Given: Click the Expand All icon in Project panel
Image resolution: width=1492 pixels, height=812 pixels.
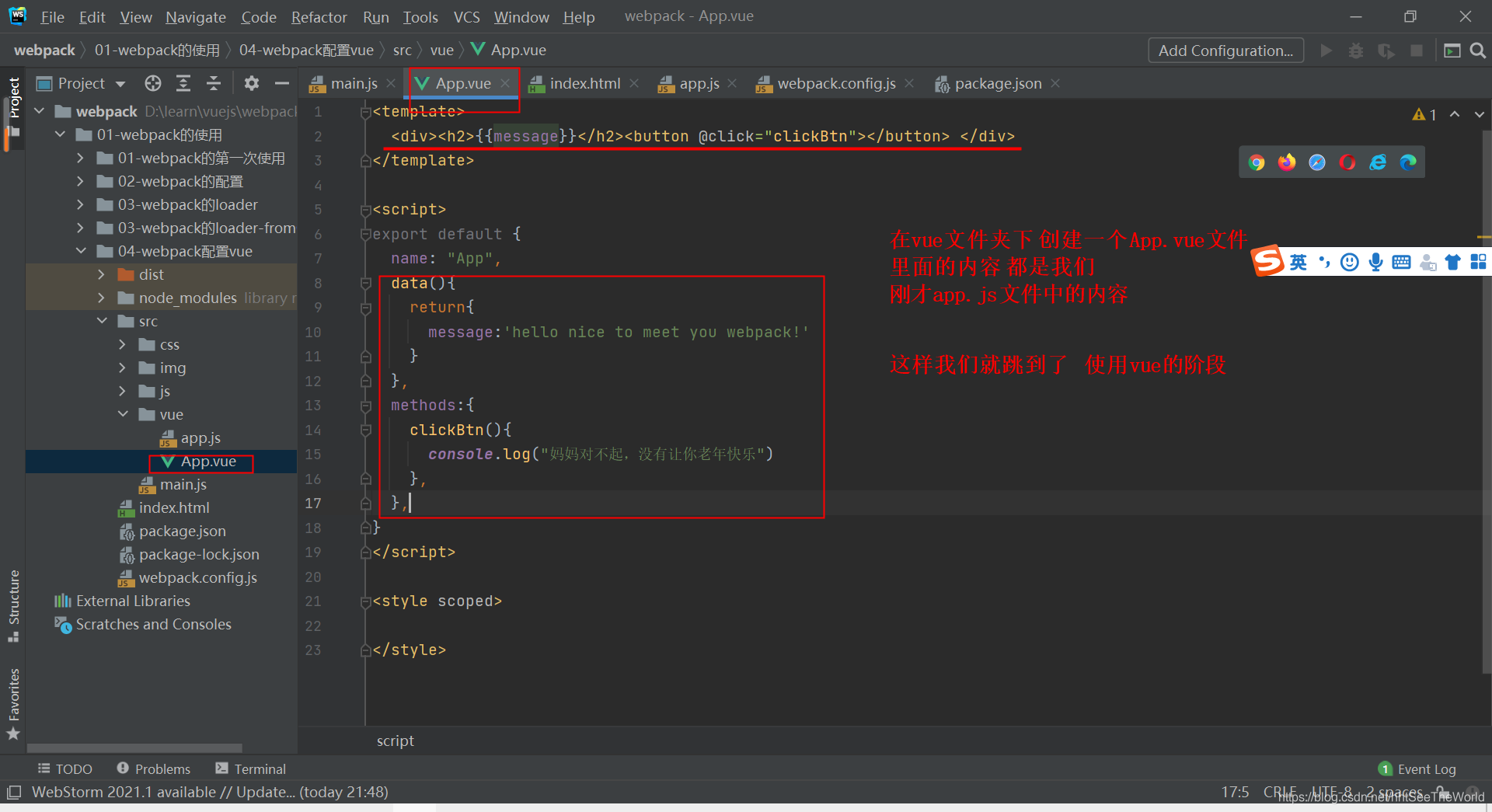Looking at the screenshot, I should tap(183, 83).
